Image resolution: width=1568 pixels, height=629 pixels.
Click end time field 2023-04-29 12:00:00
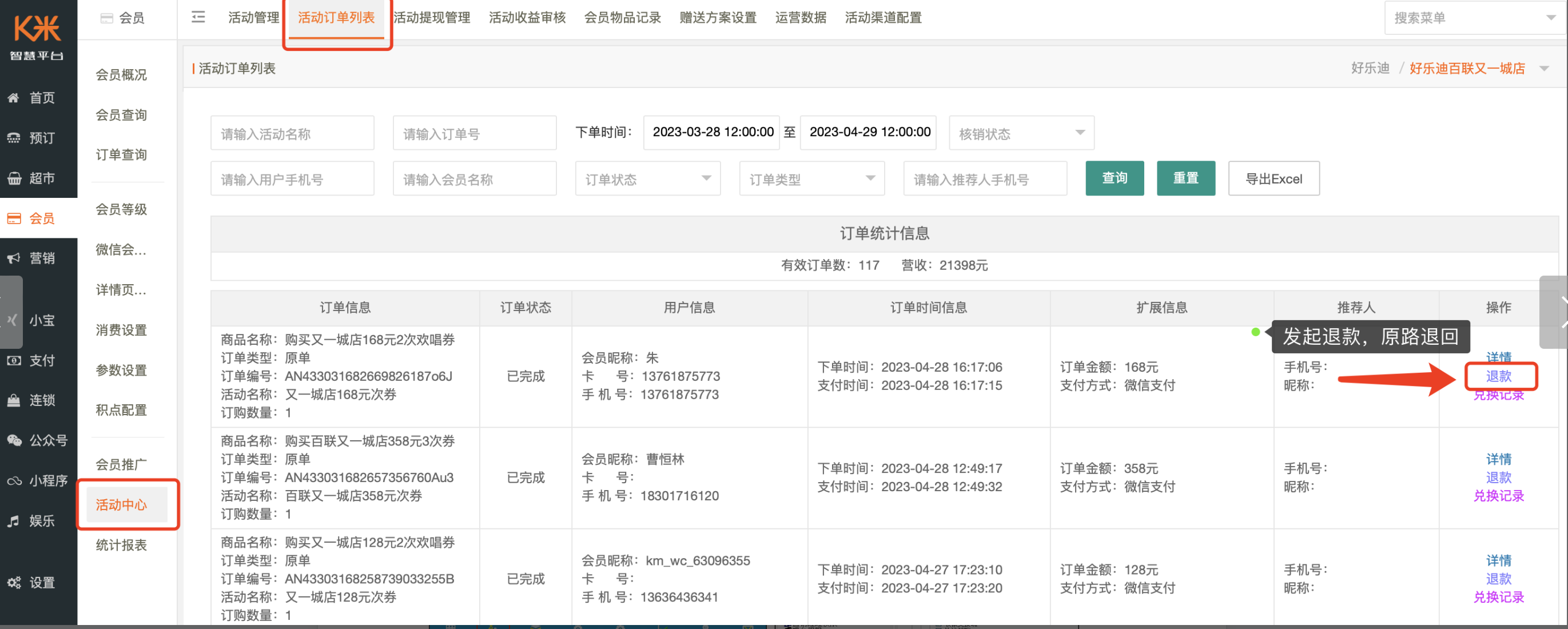point(868,133)
